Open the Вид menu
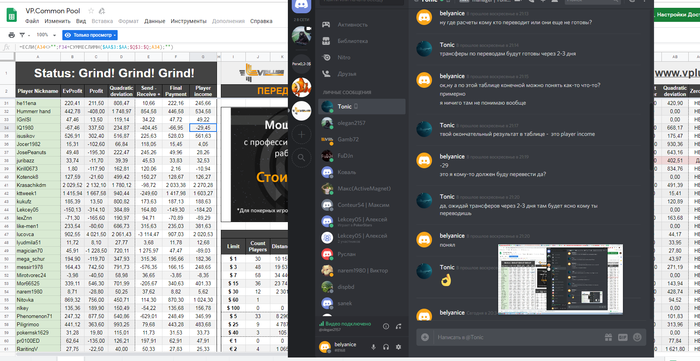The image size is (700, 361). pos(81,21)
